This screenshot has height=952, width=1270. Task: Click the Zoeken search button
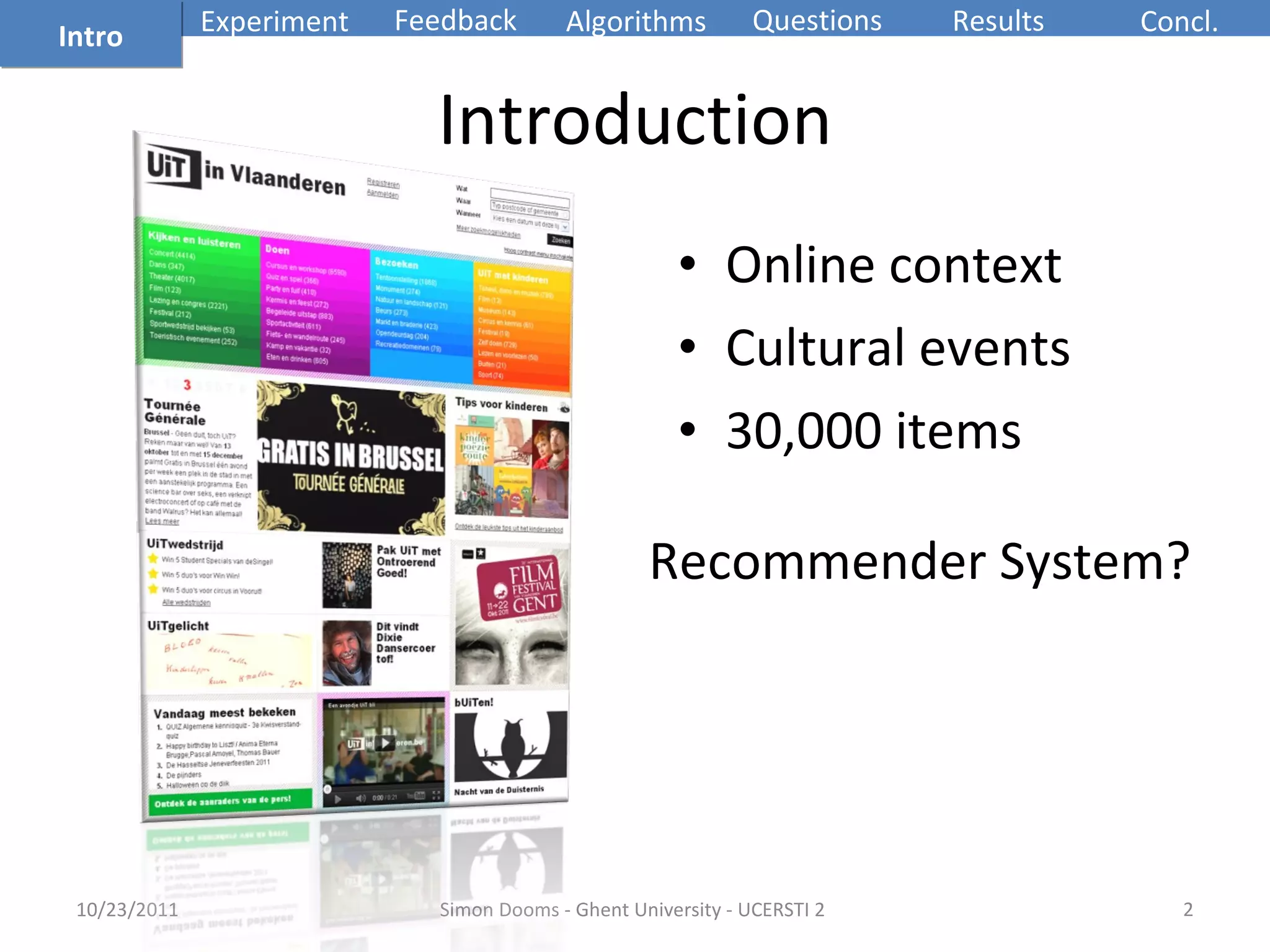560,240
